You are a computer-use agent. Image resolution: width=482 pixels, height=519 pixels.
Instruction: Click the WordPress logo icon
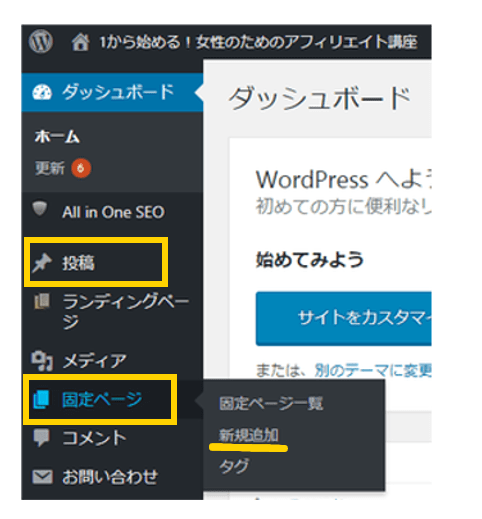40,41
